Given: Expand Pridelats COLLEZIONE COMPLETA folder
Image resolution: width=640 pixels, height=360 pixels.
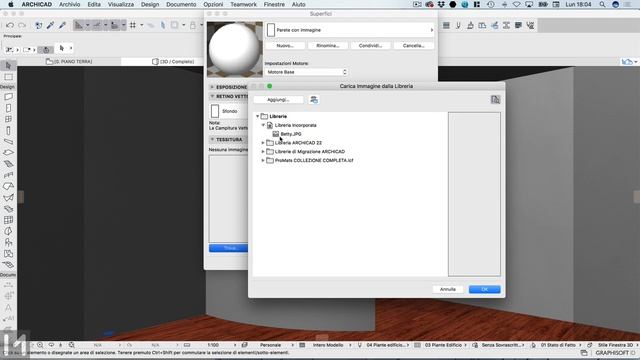Looking at the screenshot, I should [263, 160].
